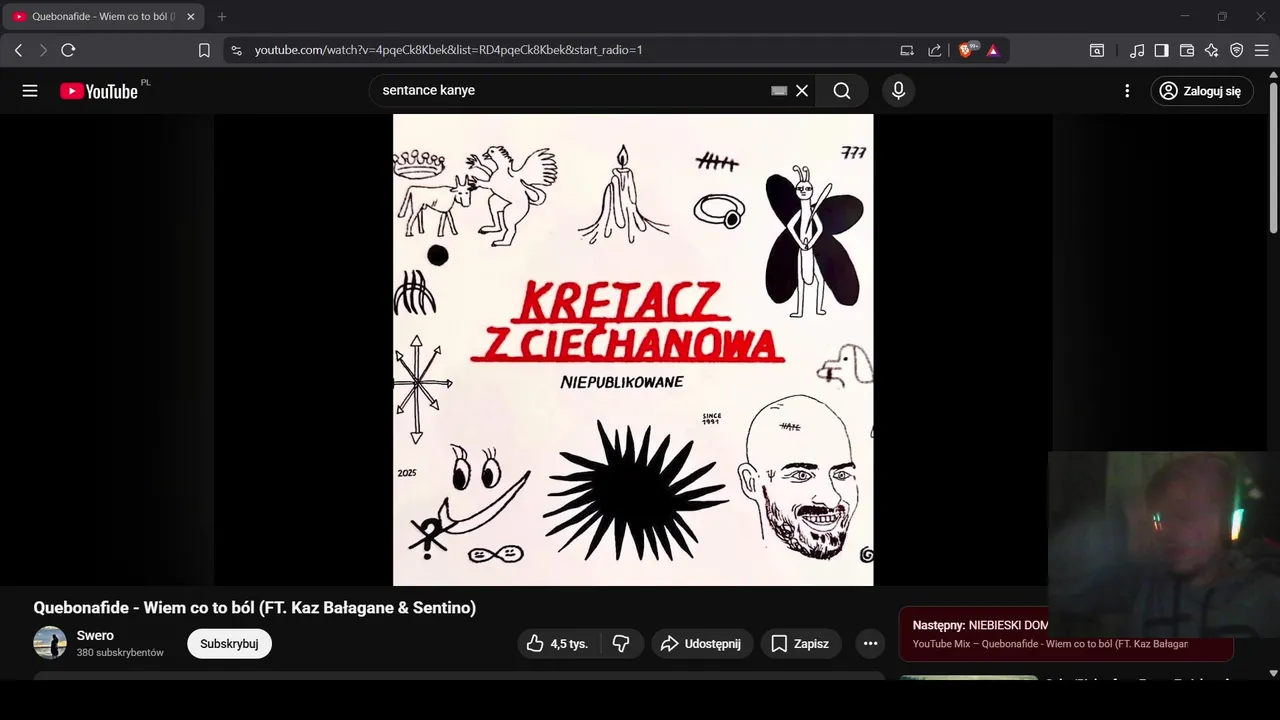Image resolution: width=1280 pixels, height=720 pixels.
Task: Open the on-screen keyboard in search box
Action: [780, 91]
